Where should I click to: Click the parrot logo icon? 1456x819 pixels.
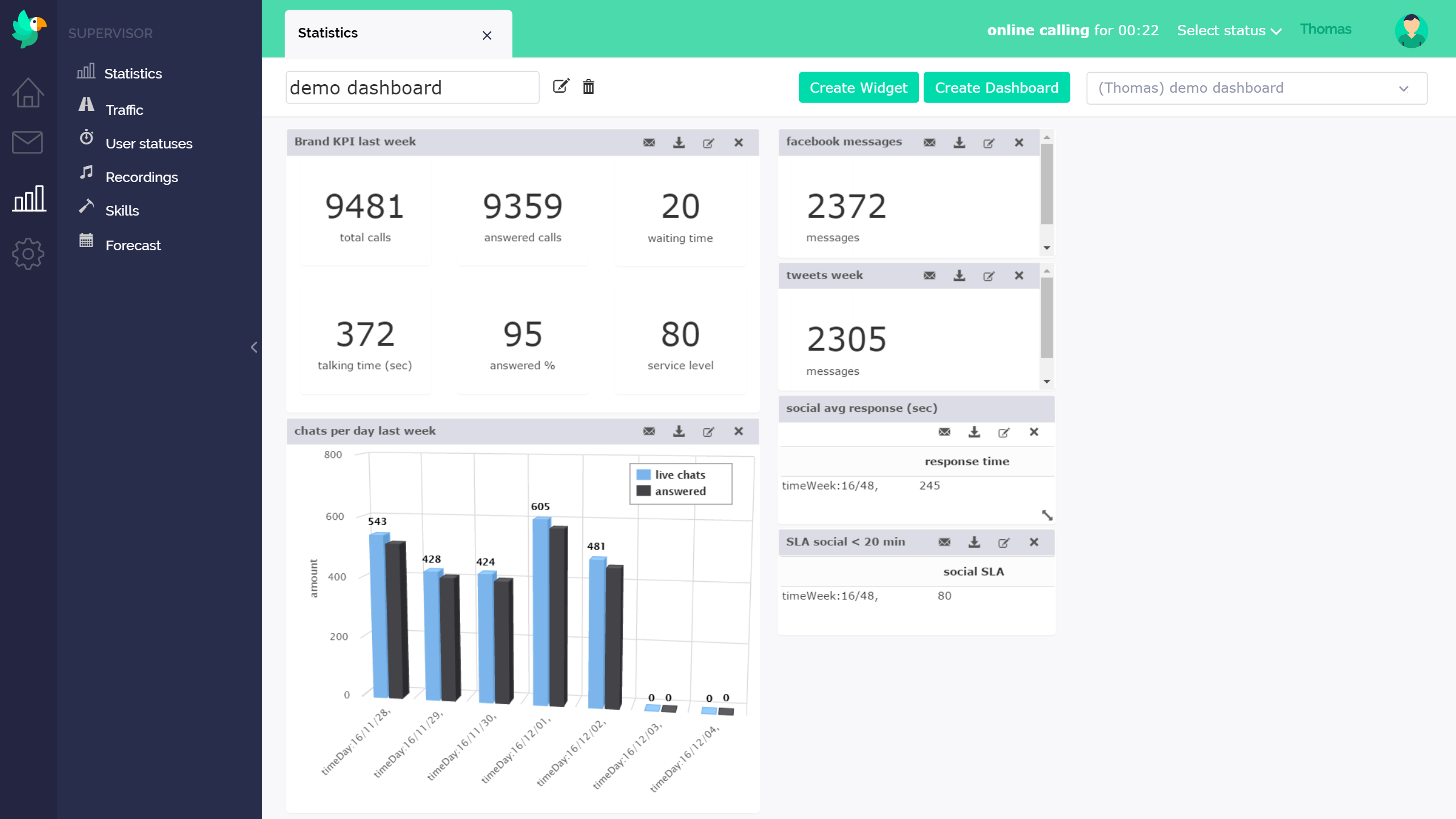pos(28,28)
